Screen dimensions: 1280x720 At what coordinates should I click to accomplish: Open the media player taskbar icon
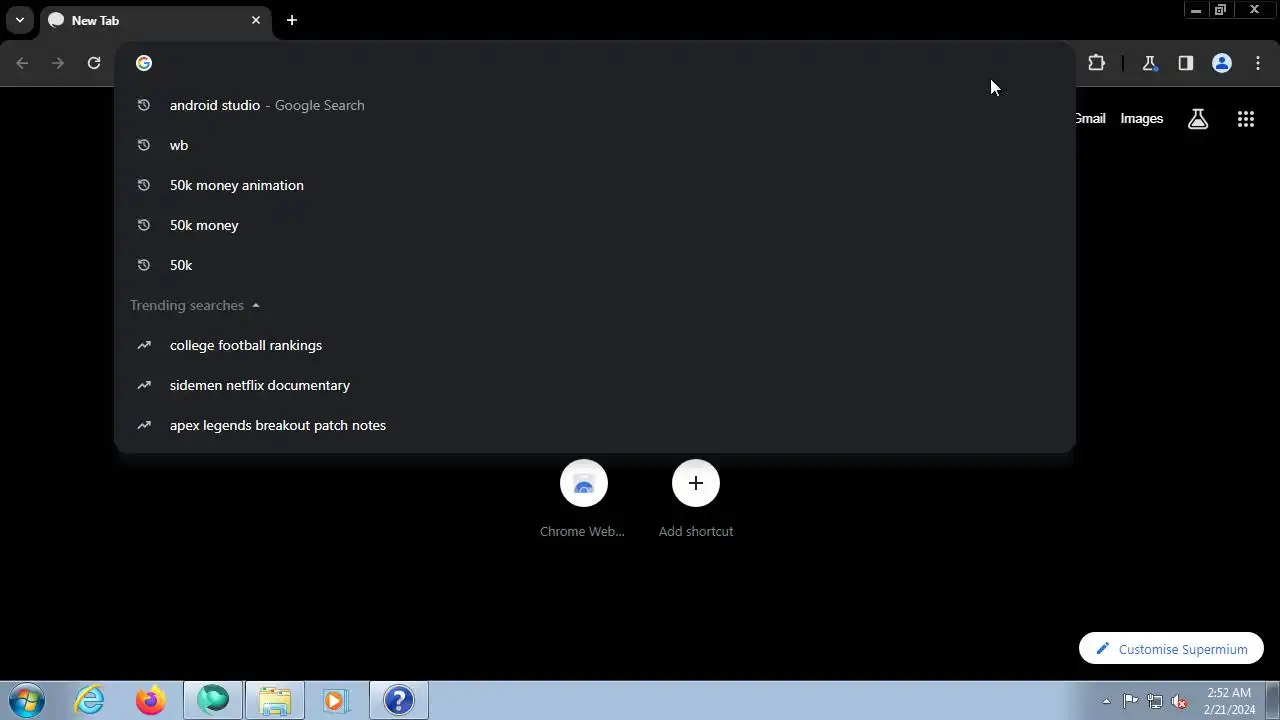tap(337, 700)
